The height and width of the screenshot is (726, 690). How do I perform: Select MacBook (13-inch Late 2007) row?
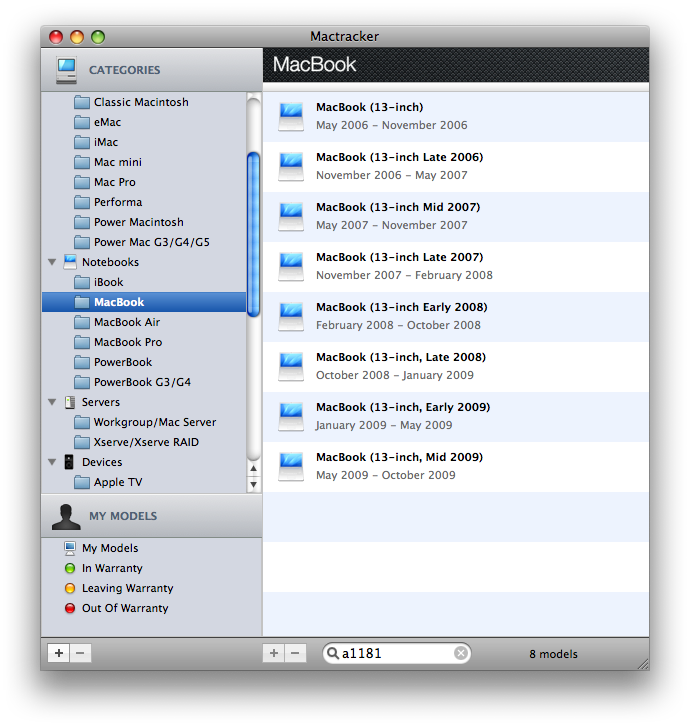pos(456,267)
